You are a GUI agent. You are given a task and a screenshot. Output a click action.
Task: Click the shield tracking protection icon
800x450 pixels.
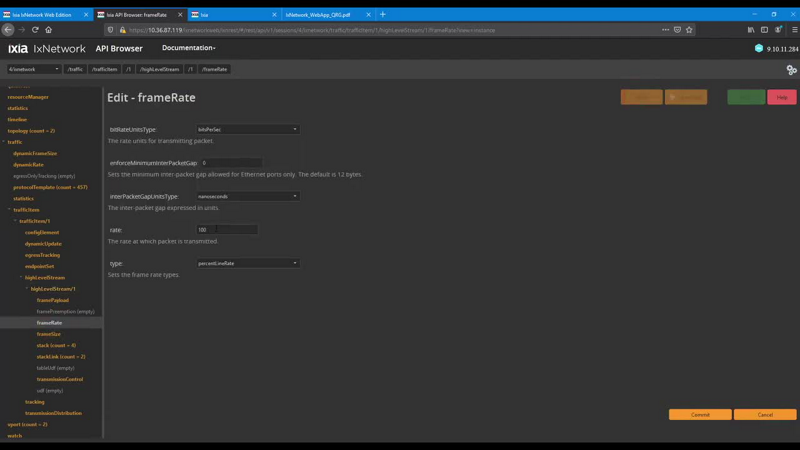point(110,30)
